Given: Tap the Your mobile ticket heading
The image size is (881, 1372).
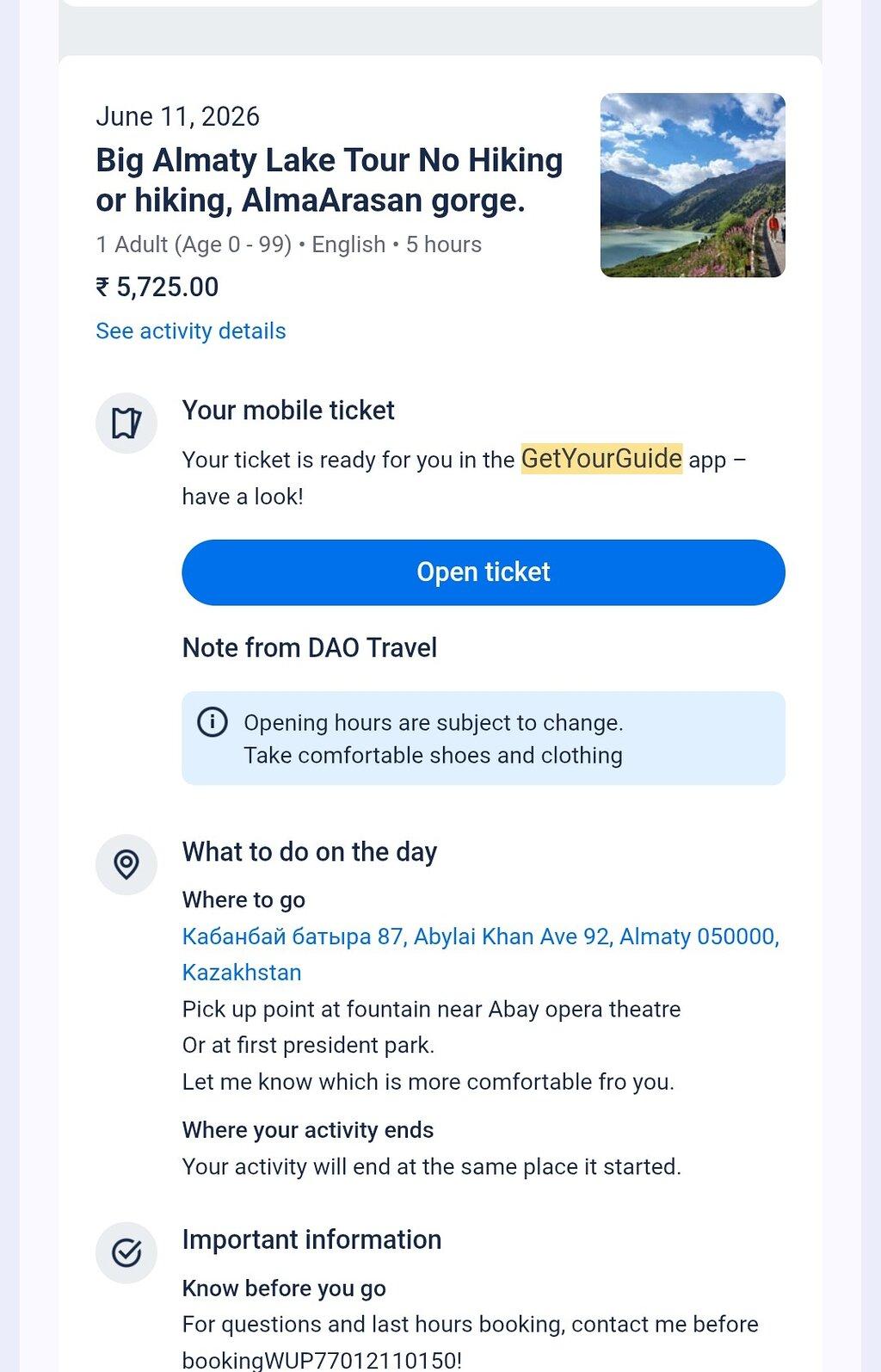Looking at the screenshot, I should pos(288,411).
